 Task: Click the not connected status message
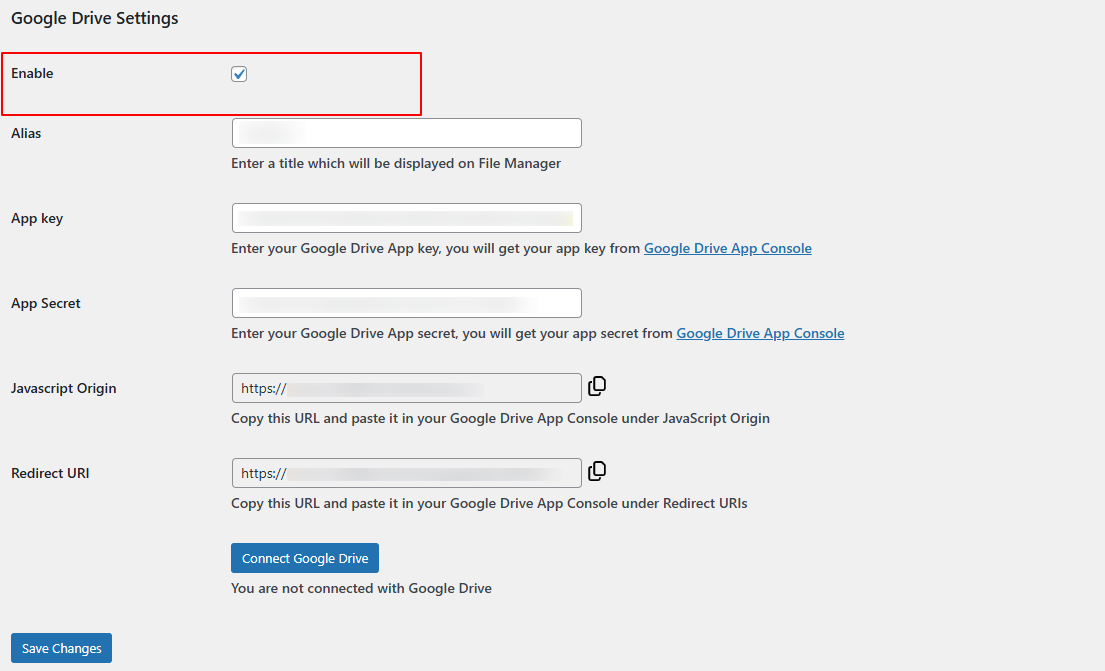(361, 588)
